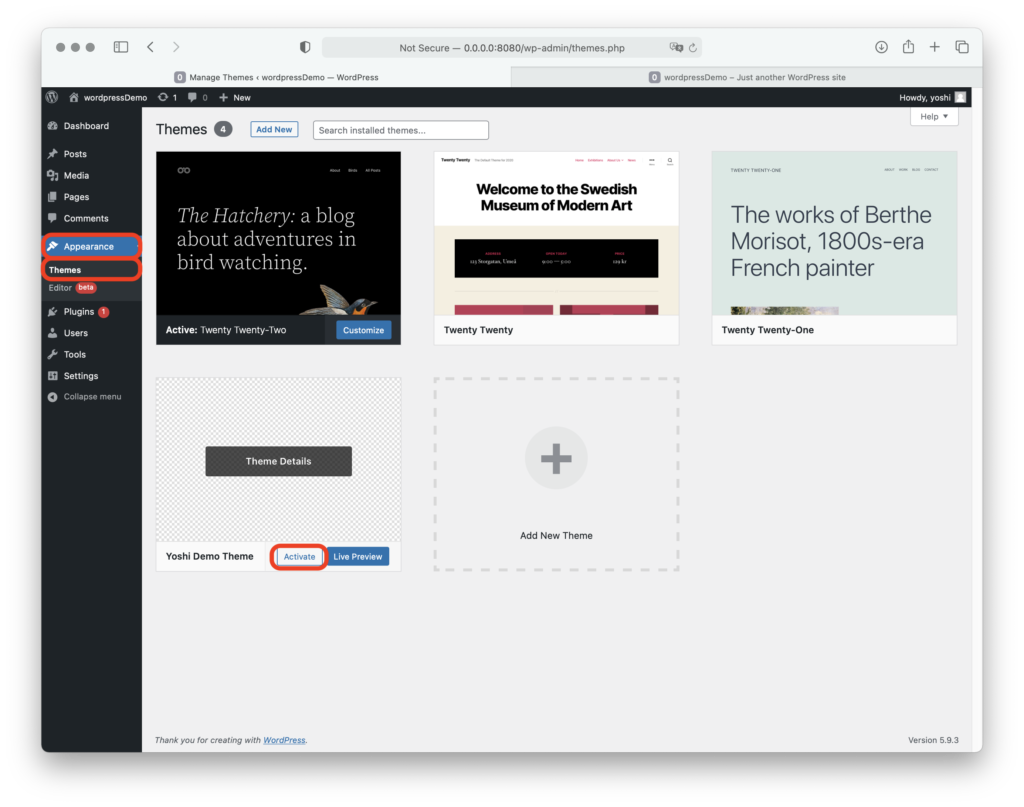Click the Posts pushpin icon
This screenshot has width=1024, height=807.
coord(53,154)
